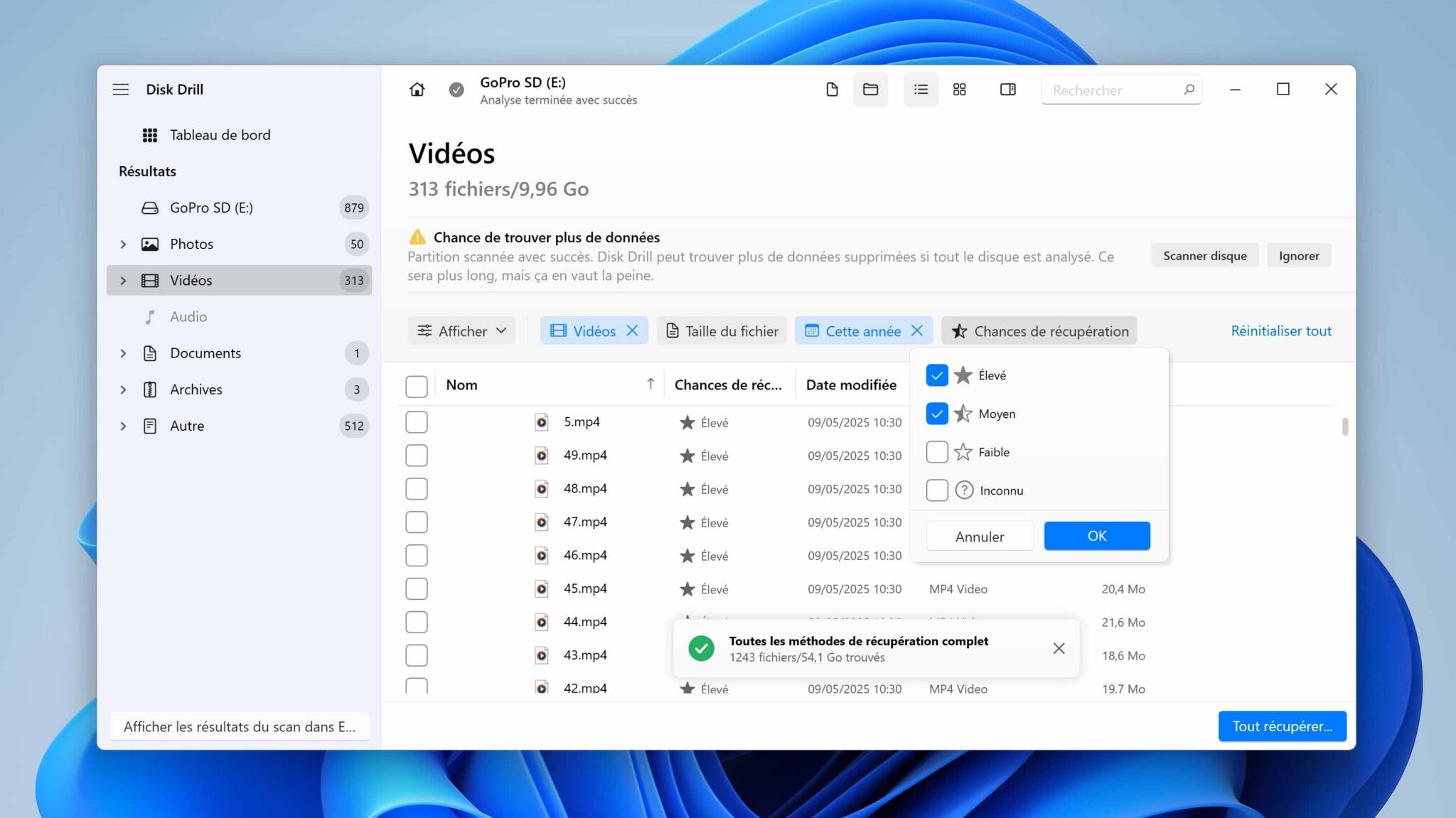Click Réinitialiser tout link
The image size is (1456, 818).
tap(1281, 330)
